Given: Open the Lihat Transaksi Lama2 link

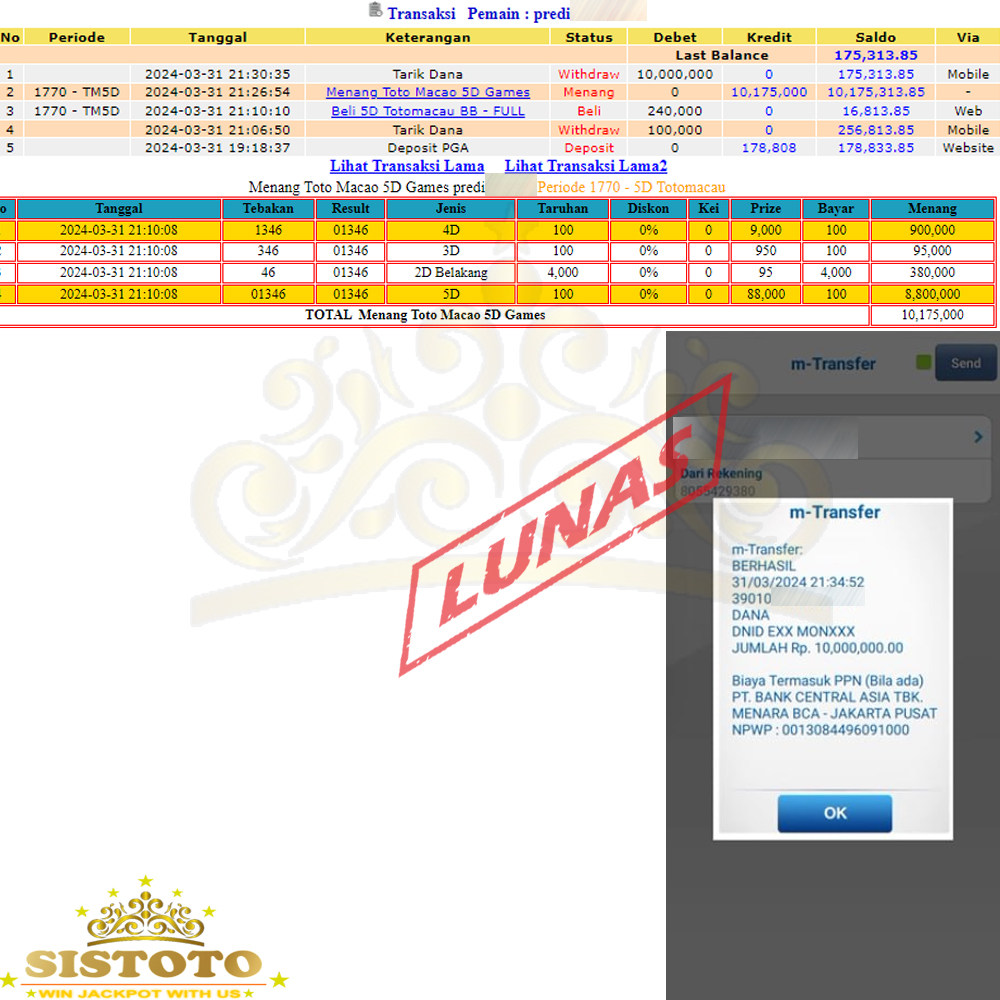Looking at the screenshot, I should [x=585, y=166].
